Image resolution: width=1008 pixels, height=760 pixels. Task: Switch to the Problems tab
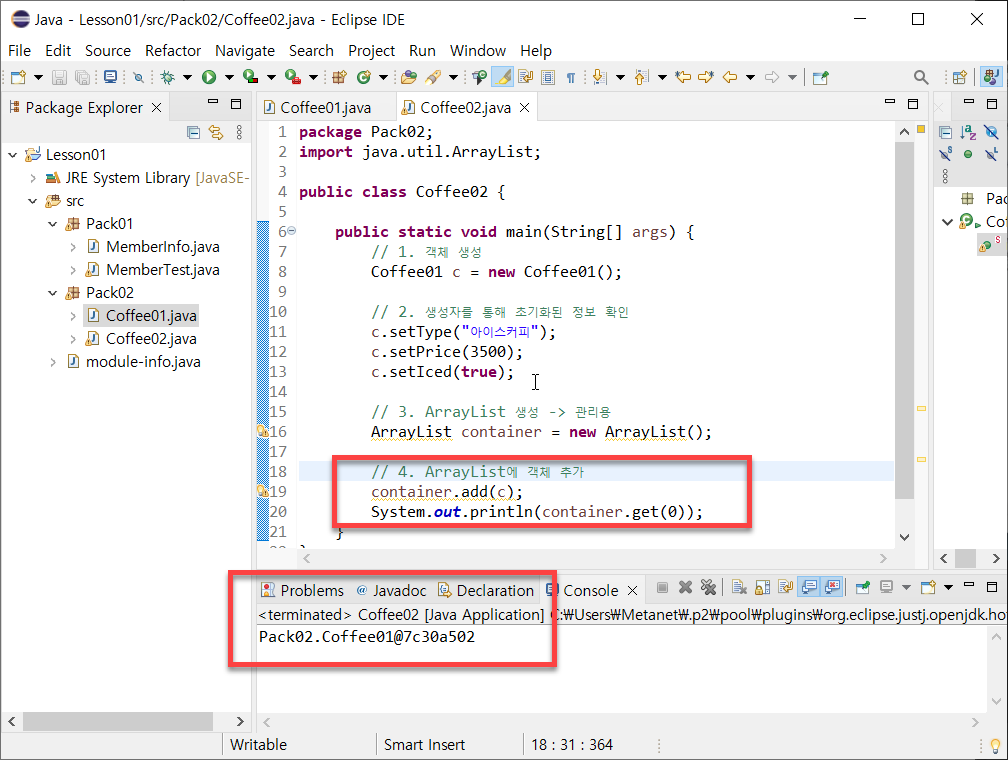[303, 590]
